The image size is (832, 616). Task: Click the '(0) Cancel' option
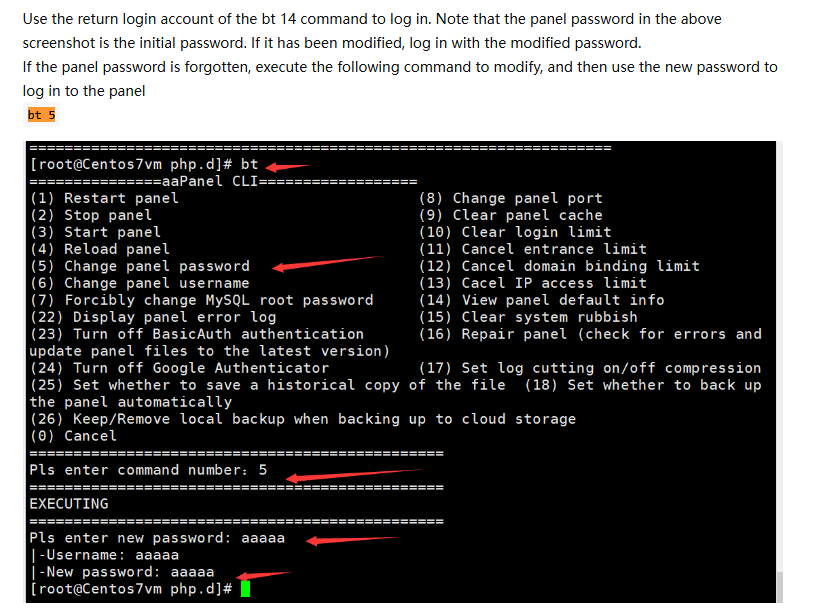pos(73,436)
